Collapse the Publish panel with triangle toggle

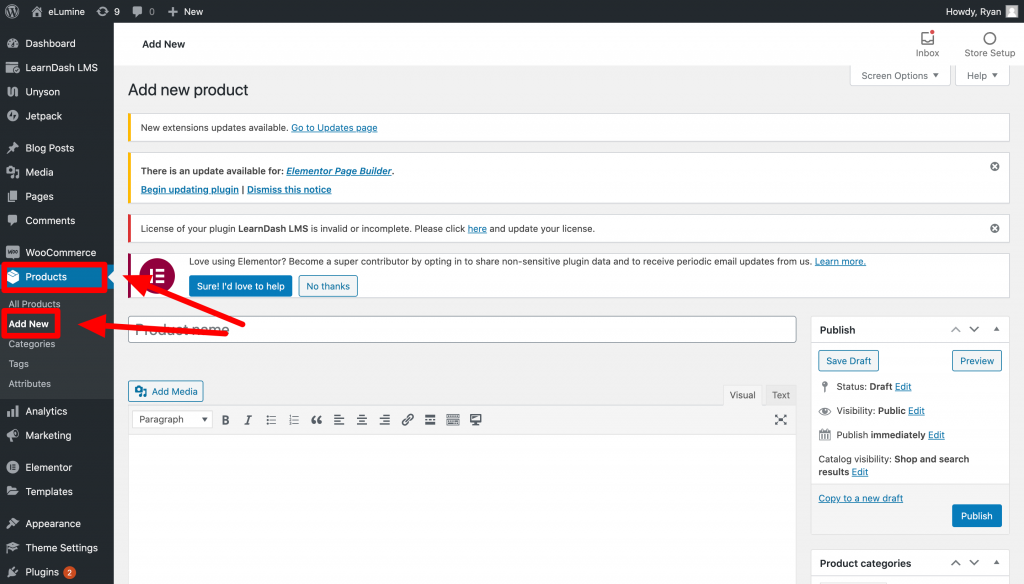tap(996, 329)
